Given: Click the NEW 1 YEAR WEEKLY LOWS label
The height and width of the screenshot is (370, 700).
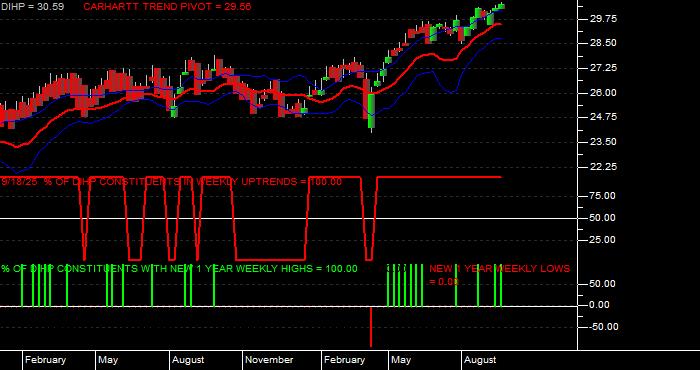Looking at the screenshot, I should [x=500, y=269].
